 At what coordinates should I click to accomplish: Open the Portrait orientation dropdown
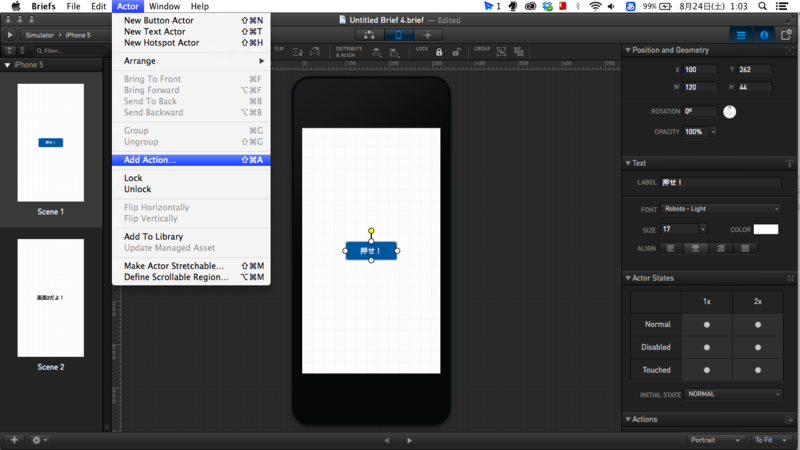pos(715,440)
